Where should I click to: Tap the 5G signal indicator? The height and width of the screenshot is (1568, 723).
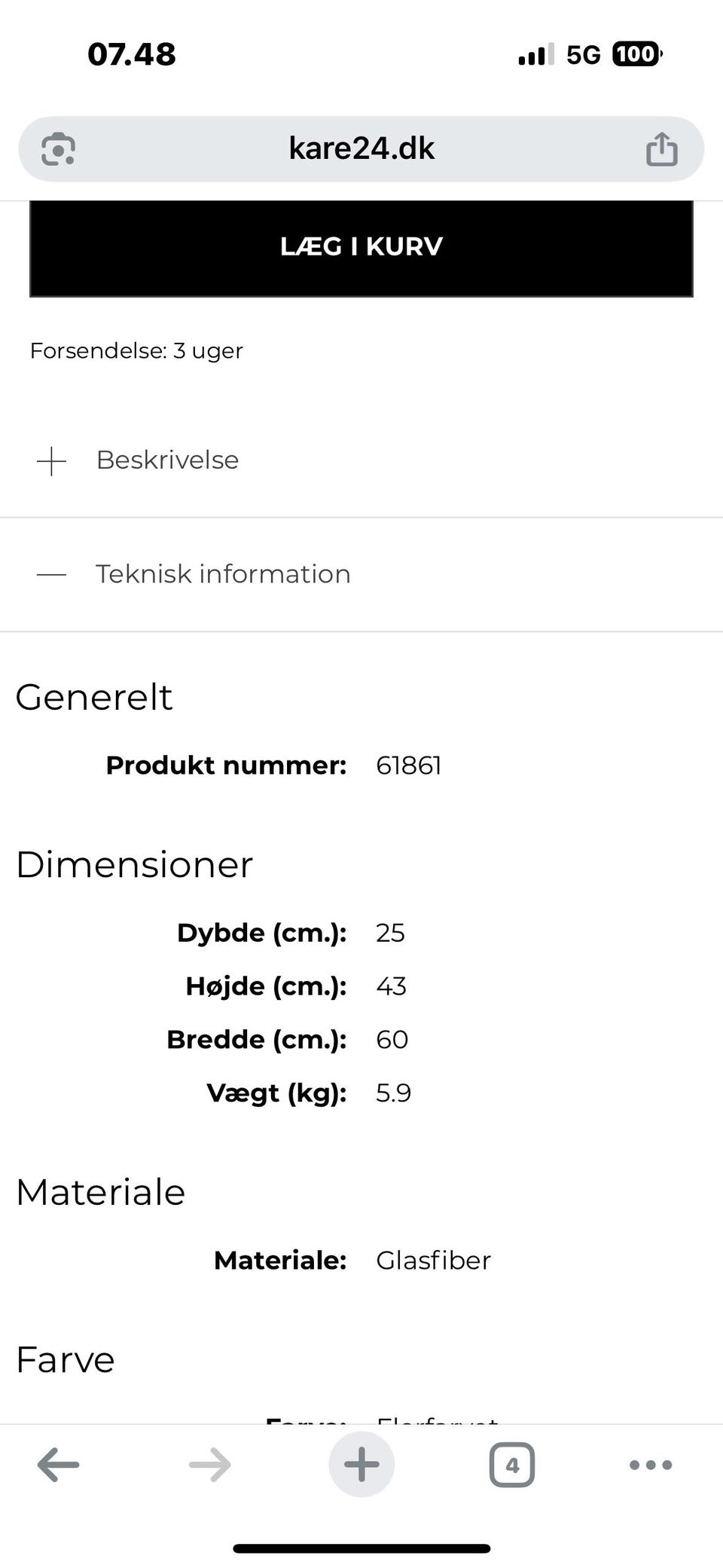point(583,54)
